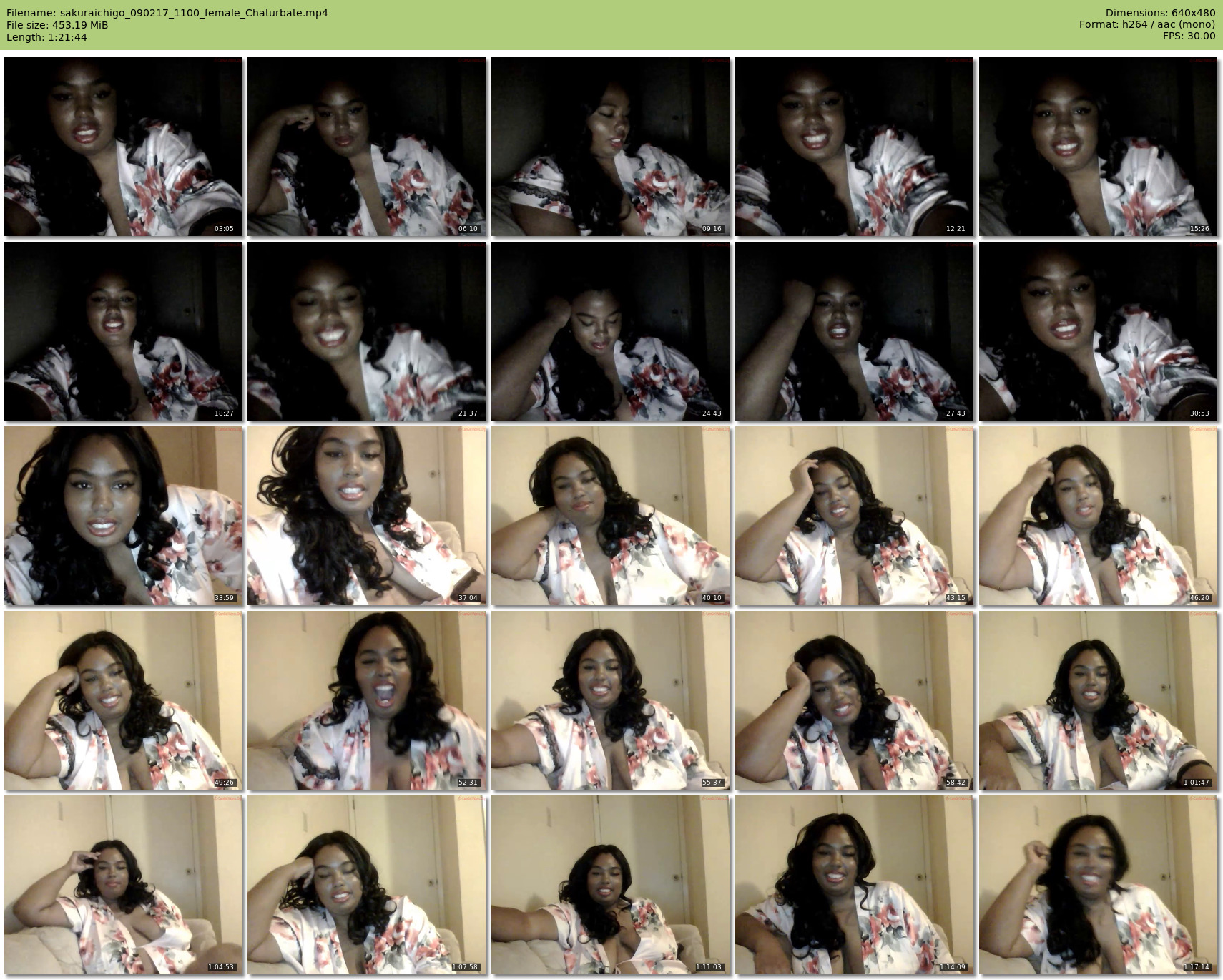
Task: Click the 'FPS: 30.00' text
Action: coord(1189,37)
